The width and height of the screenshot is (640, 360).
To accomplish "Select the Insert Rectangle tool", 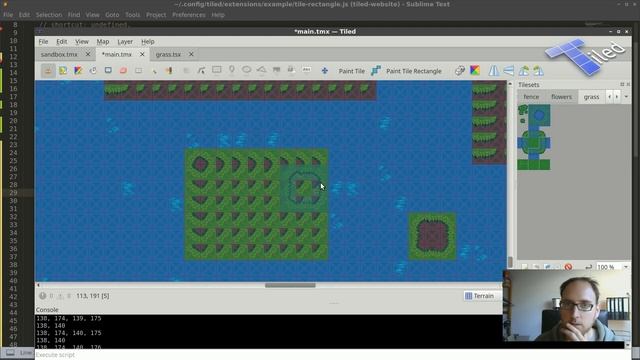I will coord(216,71).
